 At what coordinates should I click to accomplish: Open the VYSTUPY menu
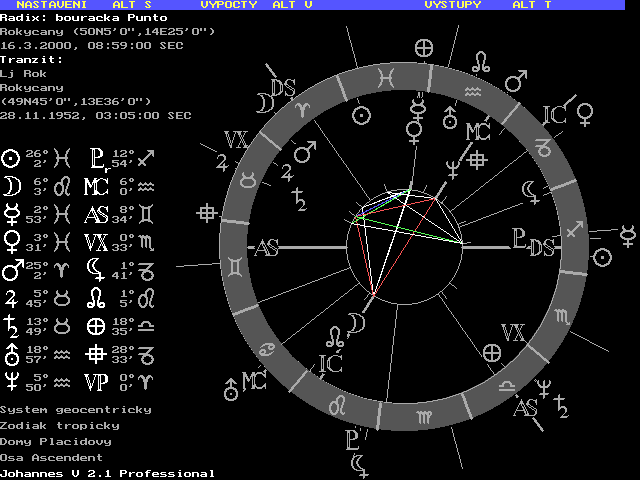coord(452,5)
